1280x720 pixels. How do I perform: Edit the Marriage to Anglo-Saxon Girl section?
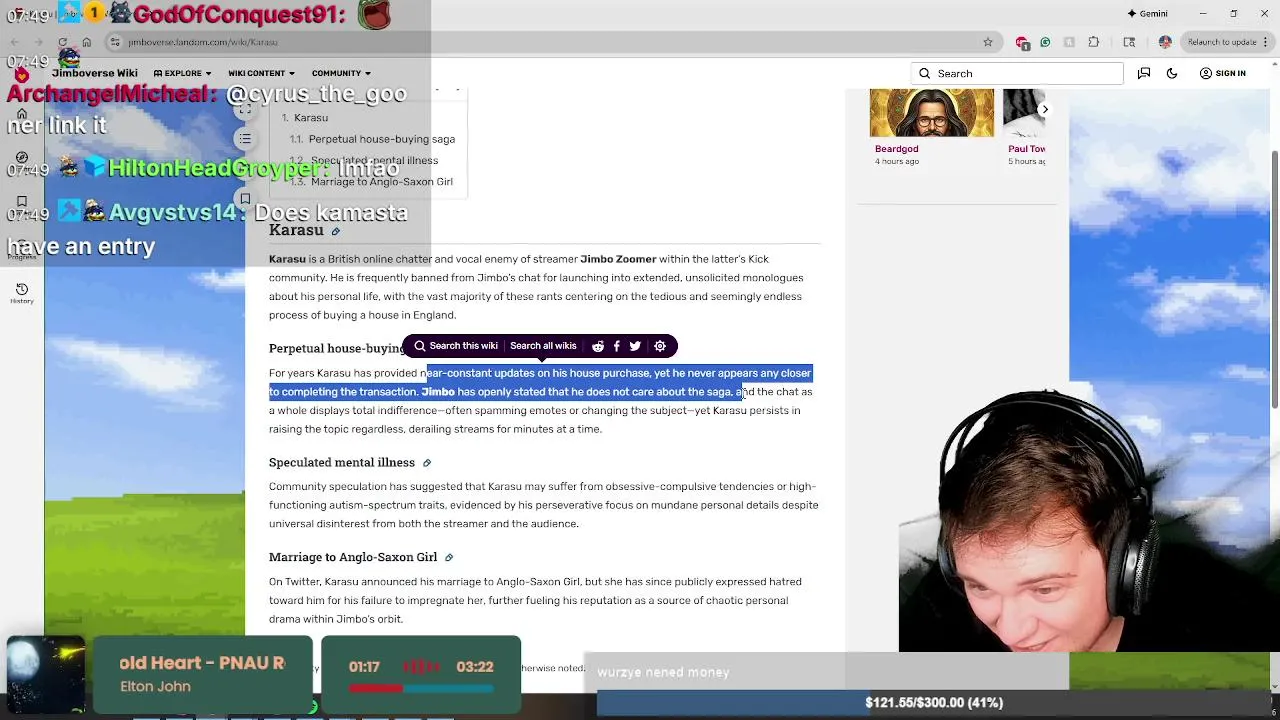click(449, 558)
